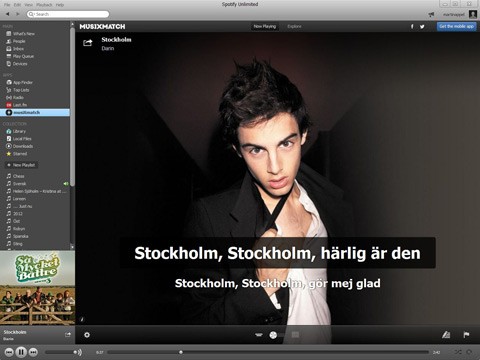Click the announcements megaphone icon

(431, 14)
